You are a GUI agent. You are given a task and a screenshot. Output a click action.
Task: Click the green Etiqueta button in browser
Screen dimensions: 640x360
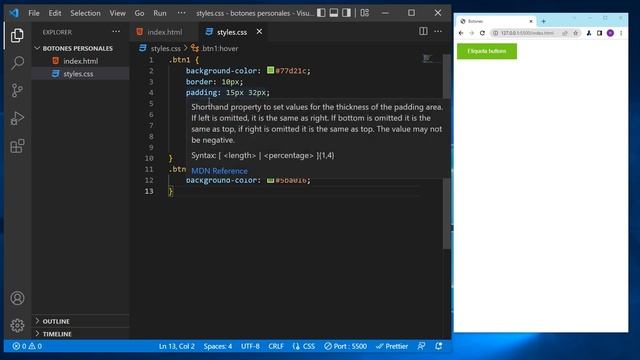pos(487,51)
